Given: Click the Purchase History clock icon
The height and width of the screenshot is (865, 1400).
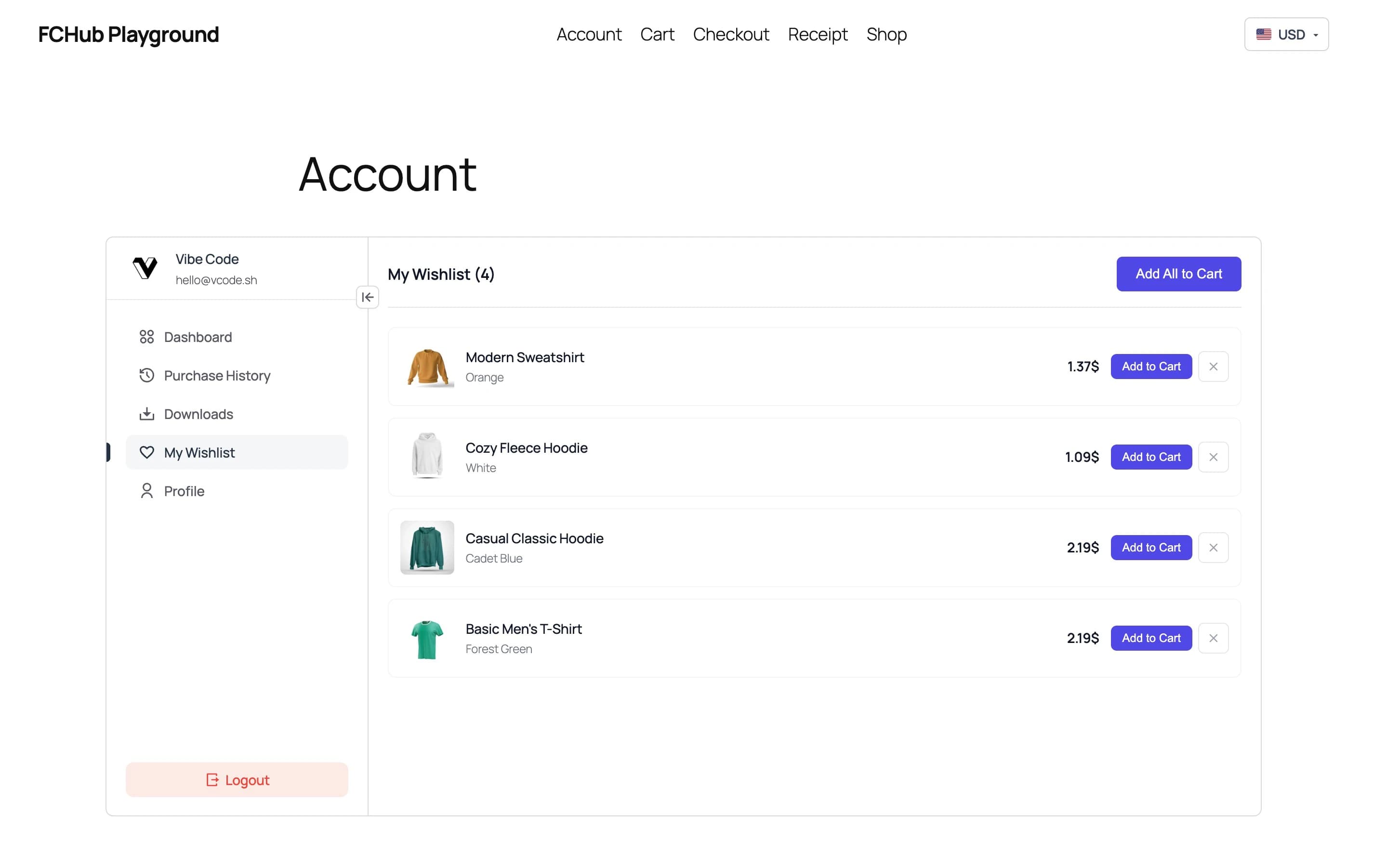Looking at the screenshot, I should click(147, 375).
